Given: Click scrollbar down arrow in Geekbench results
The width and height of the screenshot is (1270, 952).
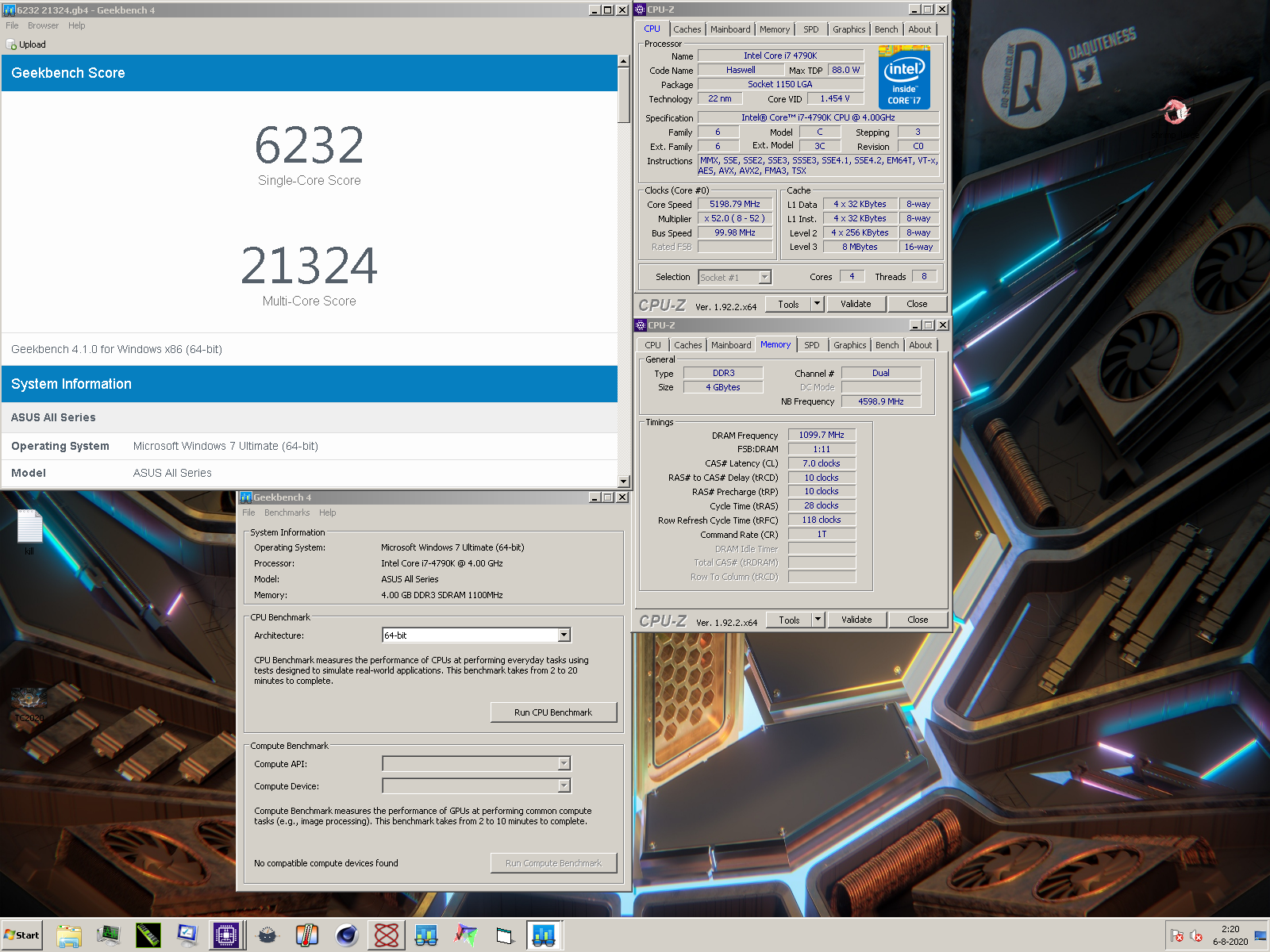Looking at the screenshot, I should (x=623, y=481).
